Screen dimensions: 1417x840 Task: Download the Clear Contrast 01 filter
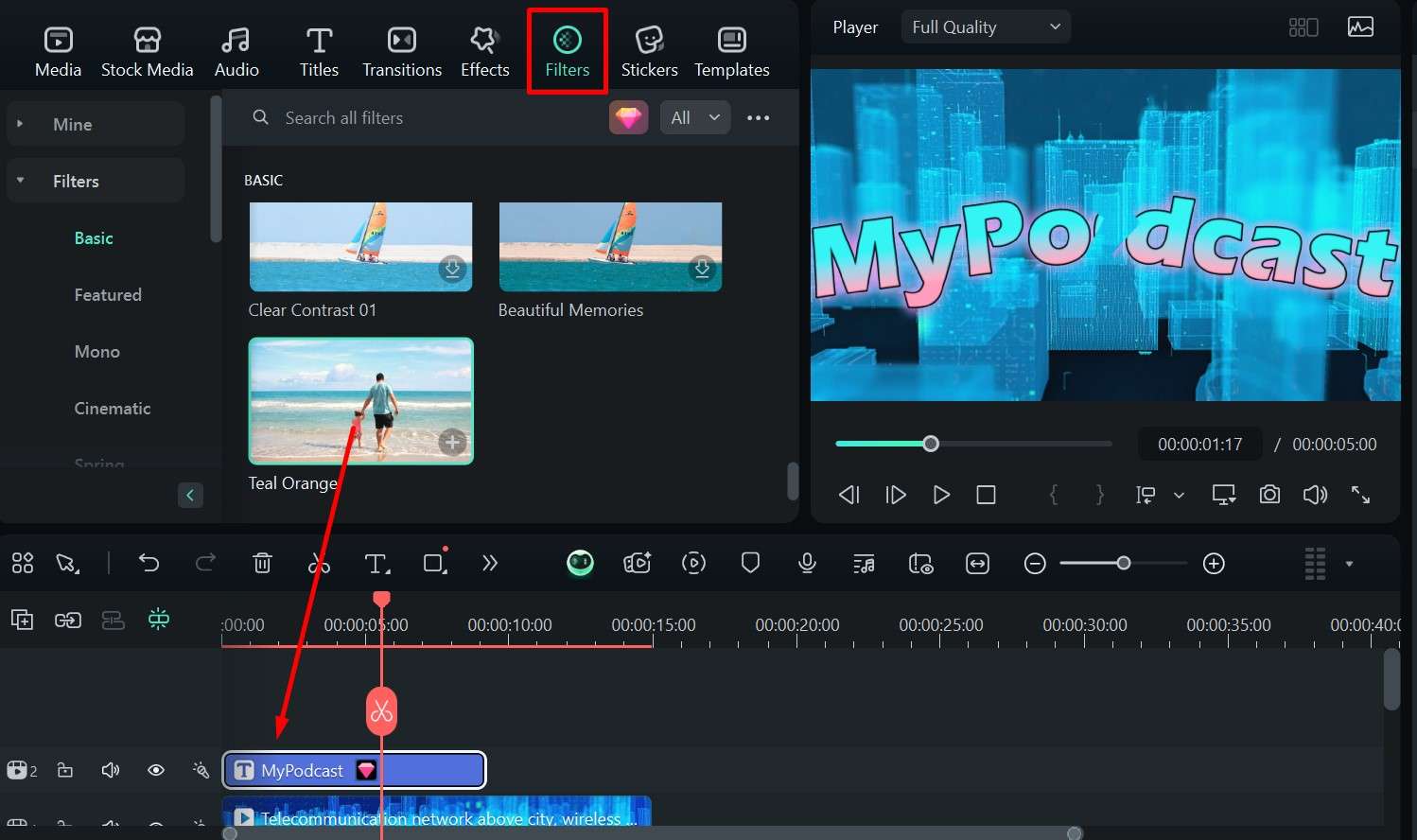(452, 269)
